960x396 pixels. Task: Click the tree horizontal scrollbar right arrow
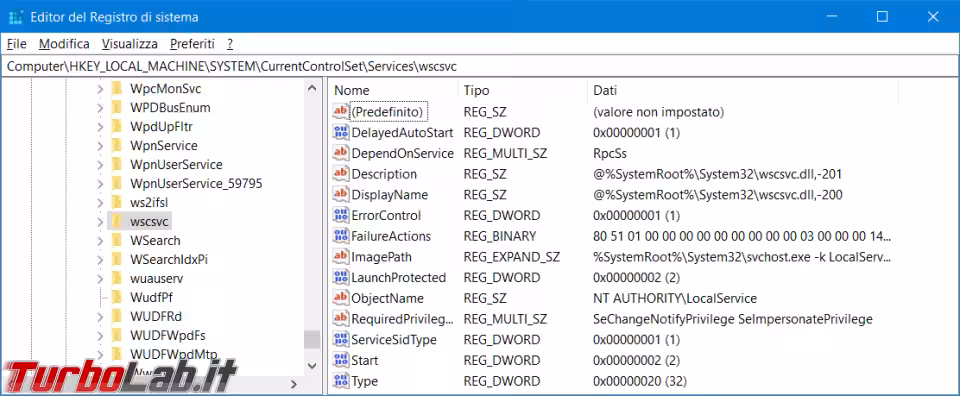coord(293,384)
